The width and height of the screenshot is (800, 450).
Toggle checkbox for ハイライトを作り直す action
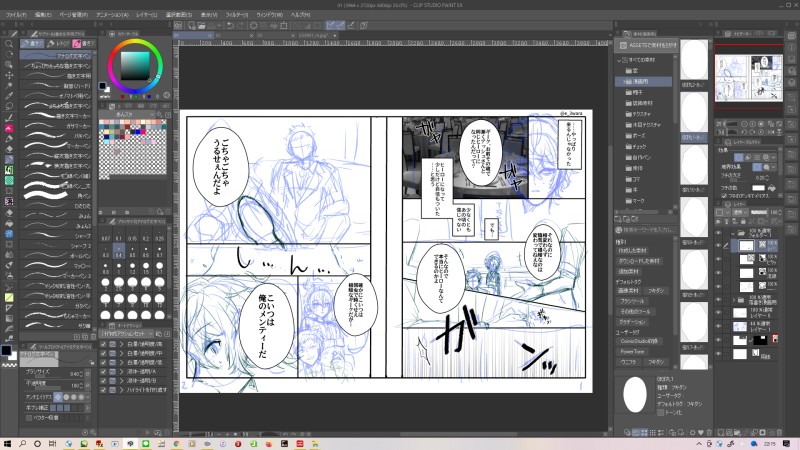click(x=104, y=390)
